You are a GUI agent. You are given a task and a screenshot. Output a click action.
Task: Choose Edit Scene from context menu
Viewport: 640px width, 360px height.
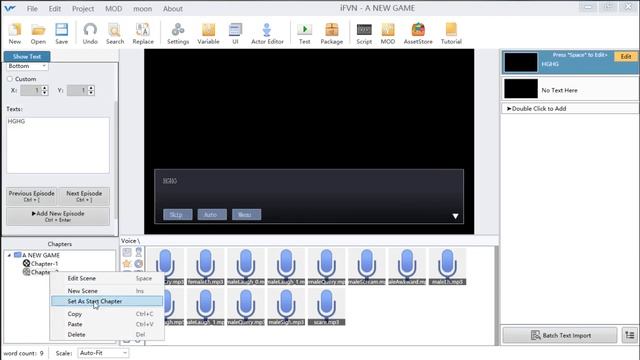tap(107, 278)
